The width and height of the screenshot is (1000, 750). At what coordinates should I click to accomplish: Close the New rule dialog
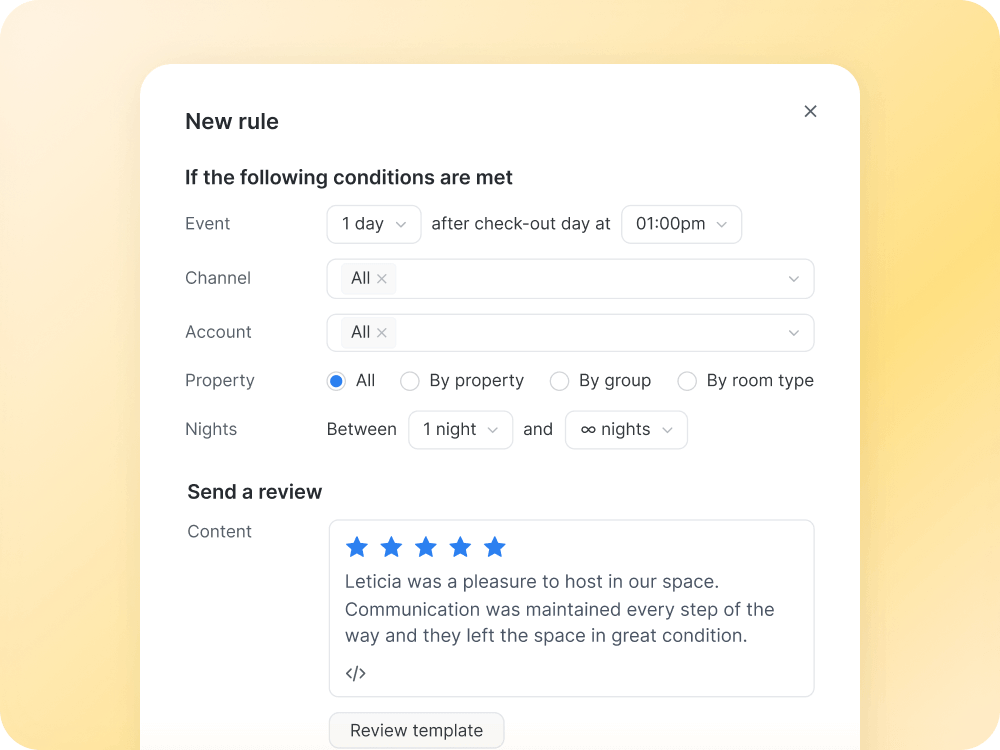click(810, 111)
